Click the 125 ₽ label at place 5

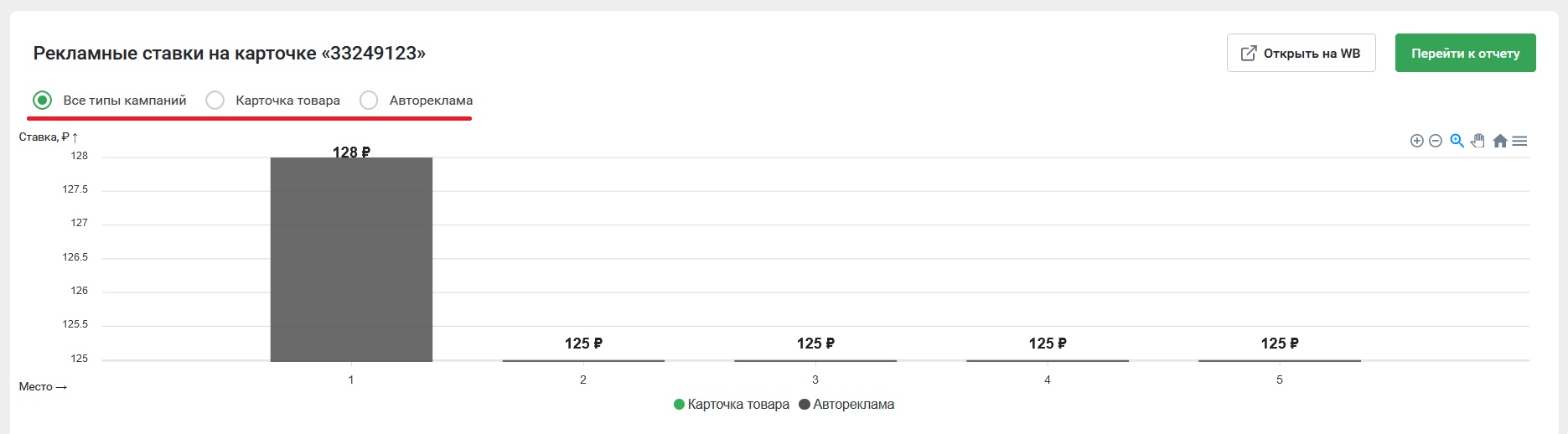tap(1279, 344)
